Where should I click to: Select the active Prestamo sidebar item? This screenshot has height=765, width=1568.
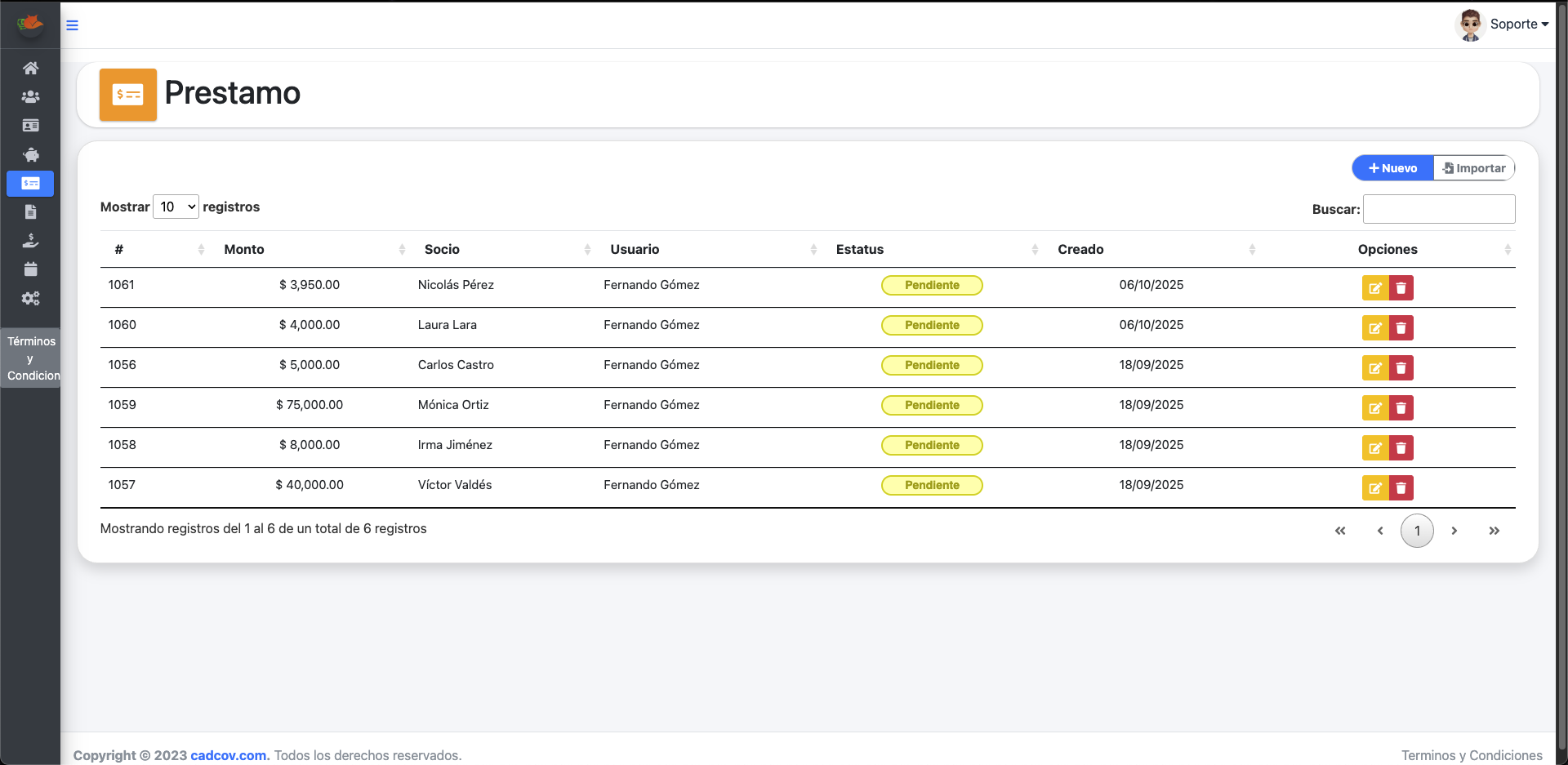tap(30, 184)
